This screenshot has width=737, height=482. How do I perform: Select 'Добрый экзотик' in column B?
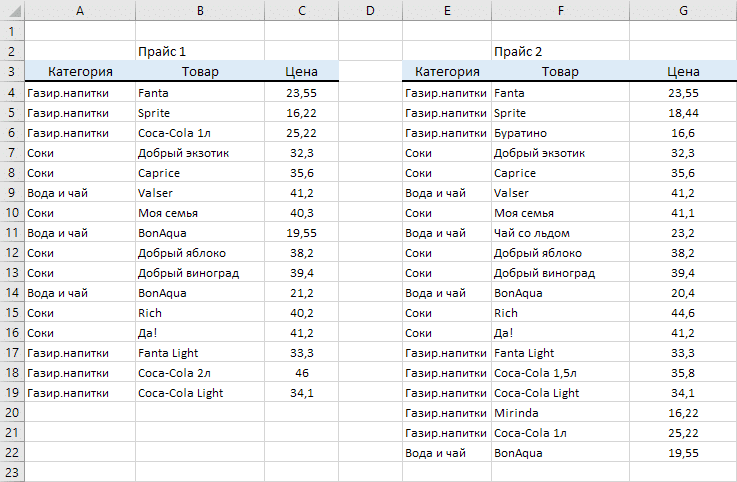coord(200,153)
